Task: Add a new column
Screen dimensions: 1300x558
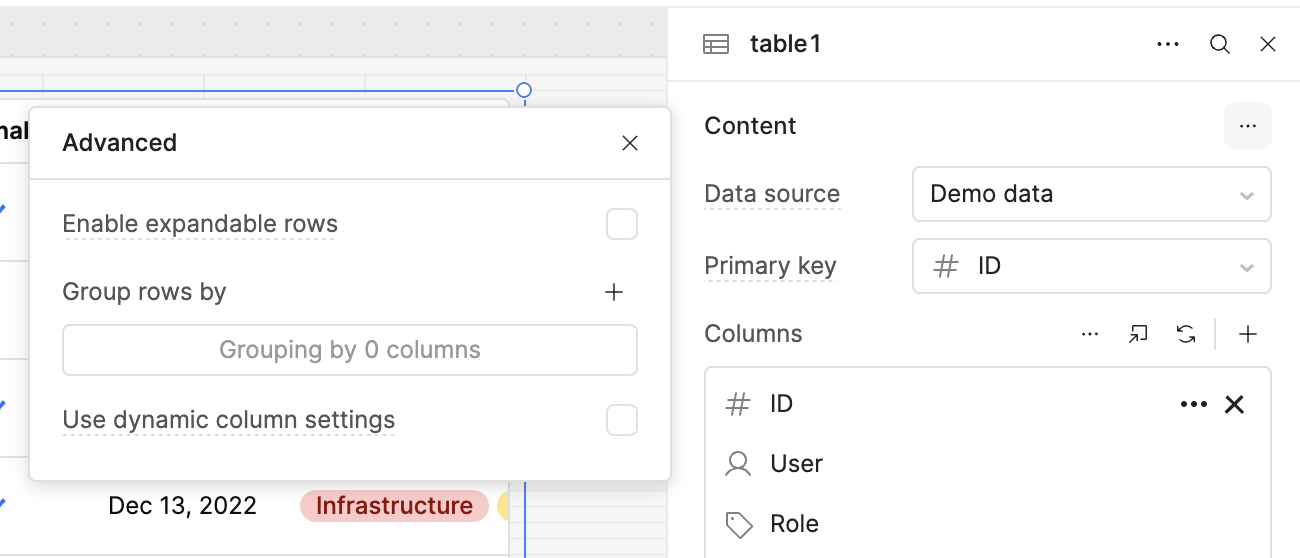Action: point(1248,334)
